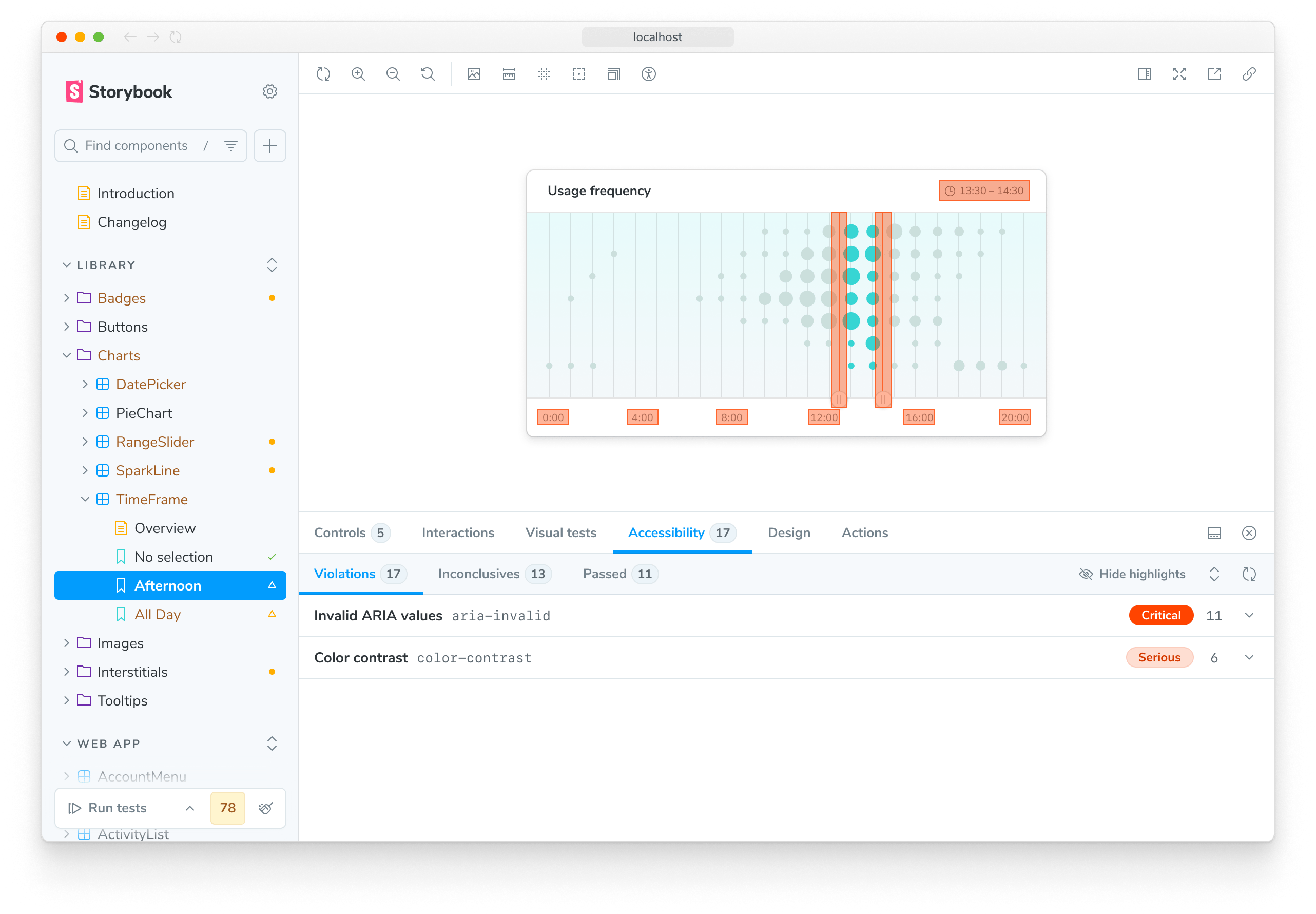Image resolution: width=1316 pixels, height=914 pixels.
Task: Reset the canvas zoom level
Action: pyautogui.click(x=427, y=74)
